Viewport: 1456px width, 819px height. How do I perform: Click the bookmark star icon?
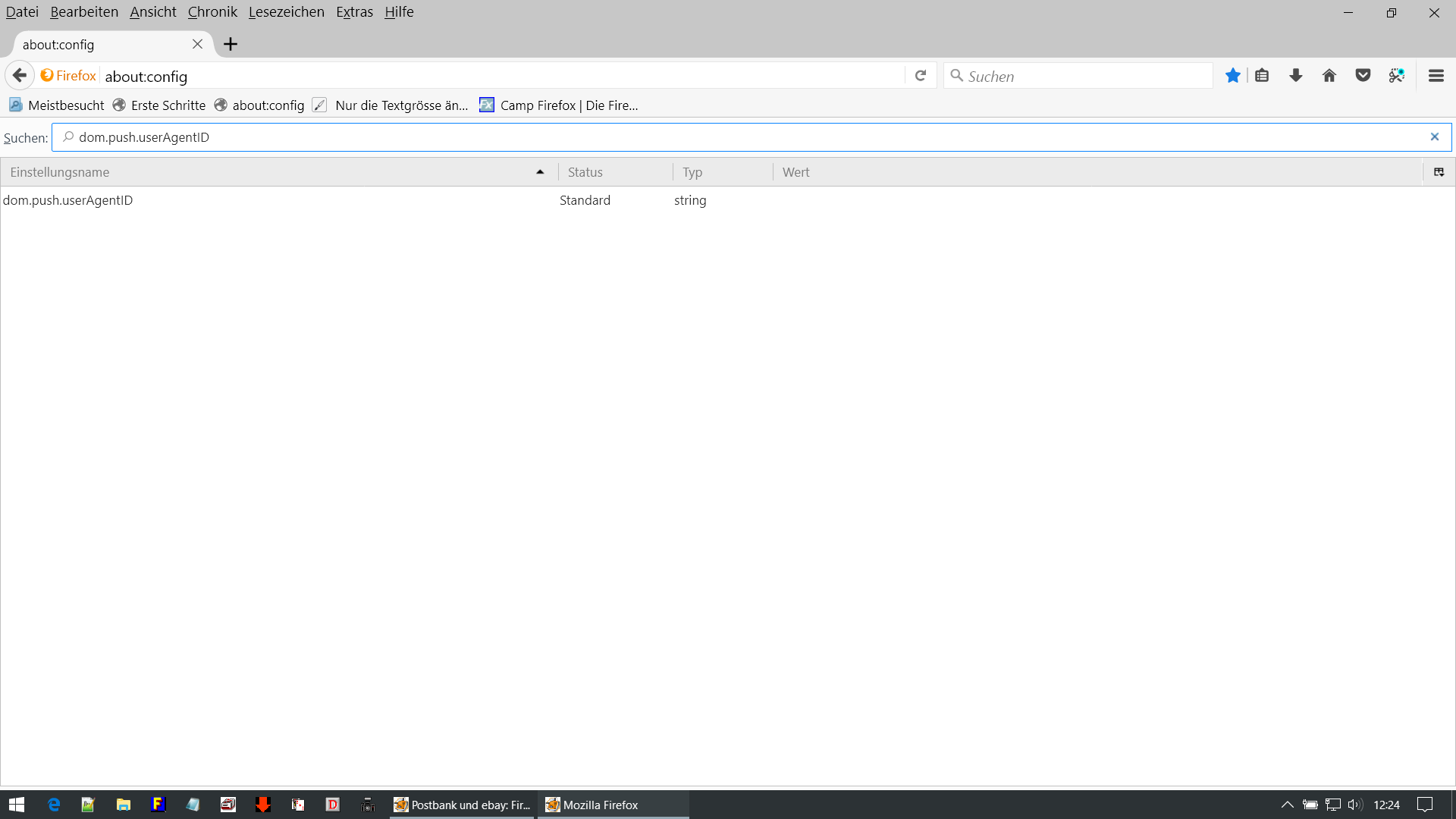1232,76
